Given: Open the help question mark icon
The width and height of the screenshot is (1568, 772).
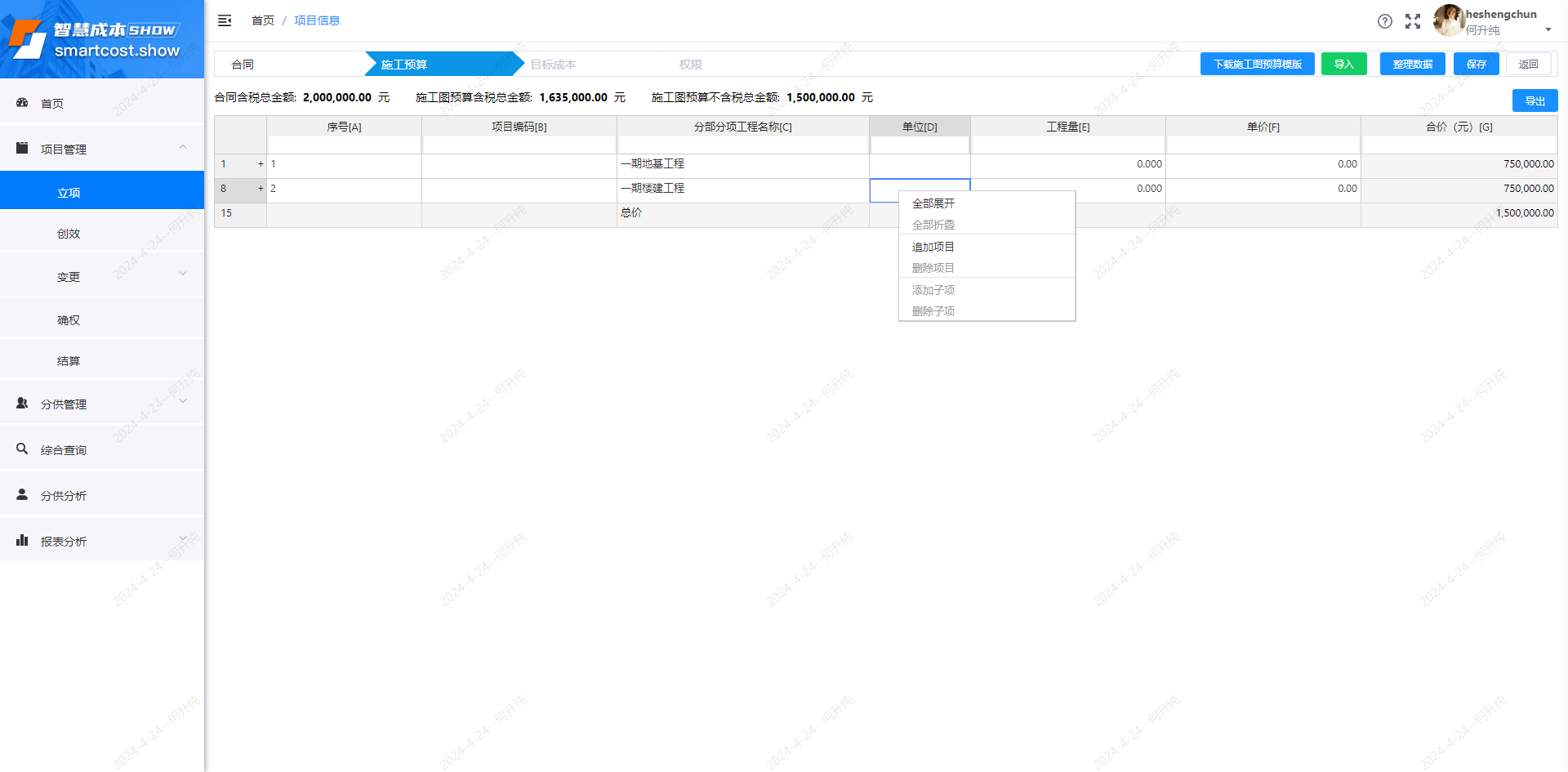Looking at the screenshot, I should [x=1384, y=21].
